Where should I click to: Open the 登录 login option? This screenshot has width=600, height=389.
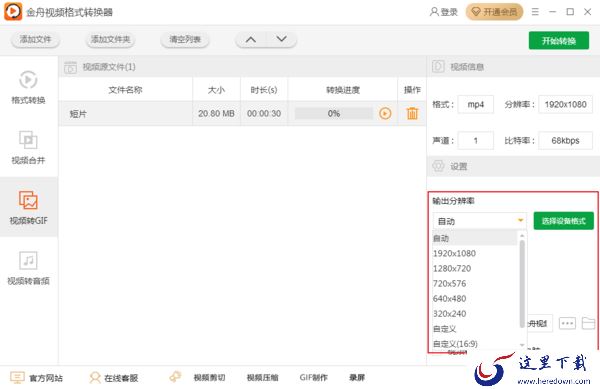pyautogui.click(x=443, y=12)
